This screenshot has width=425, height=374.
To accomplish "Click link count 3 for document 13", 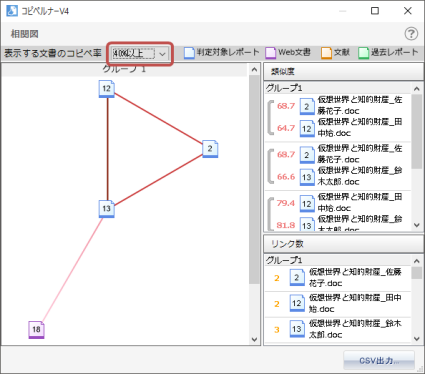I will [277, 330].
